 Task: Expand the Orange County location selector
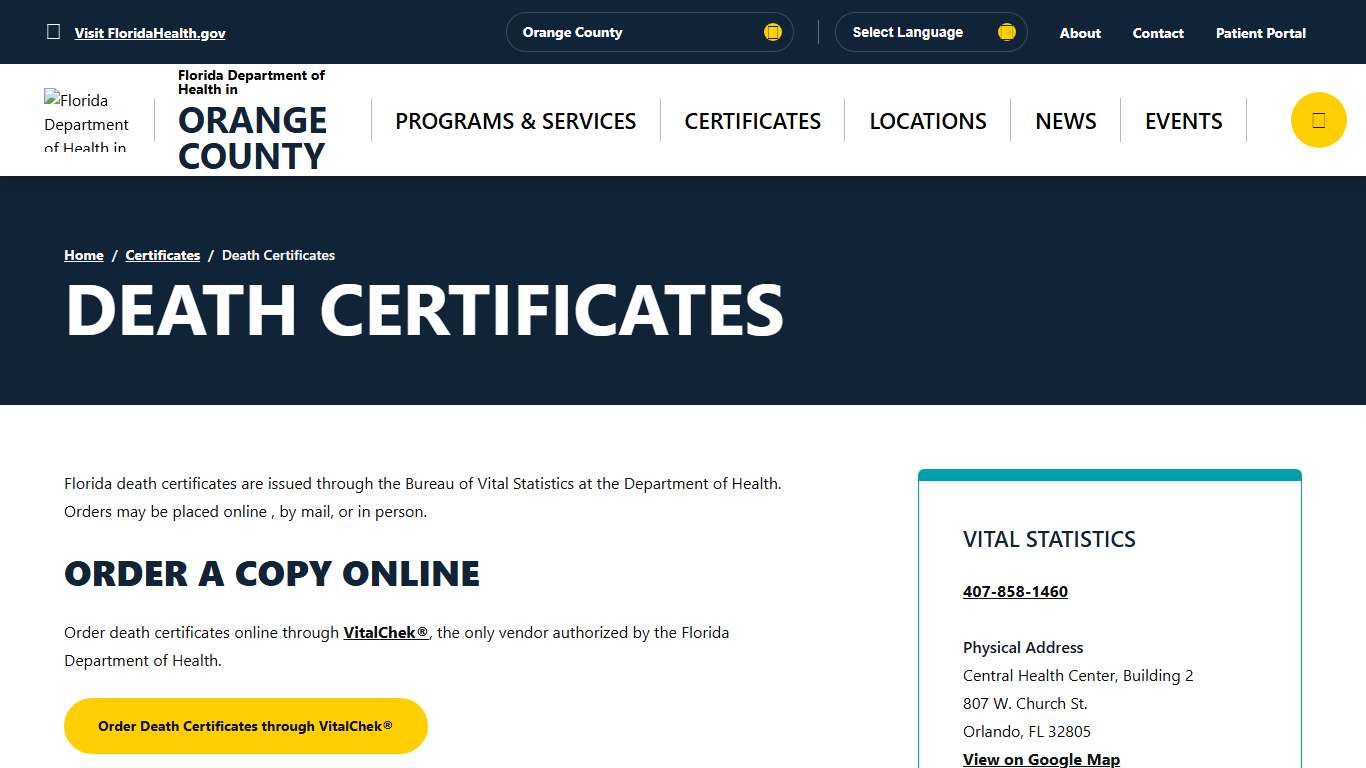pyautogui.click(x=649, y=31)
